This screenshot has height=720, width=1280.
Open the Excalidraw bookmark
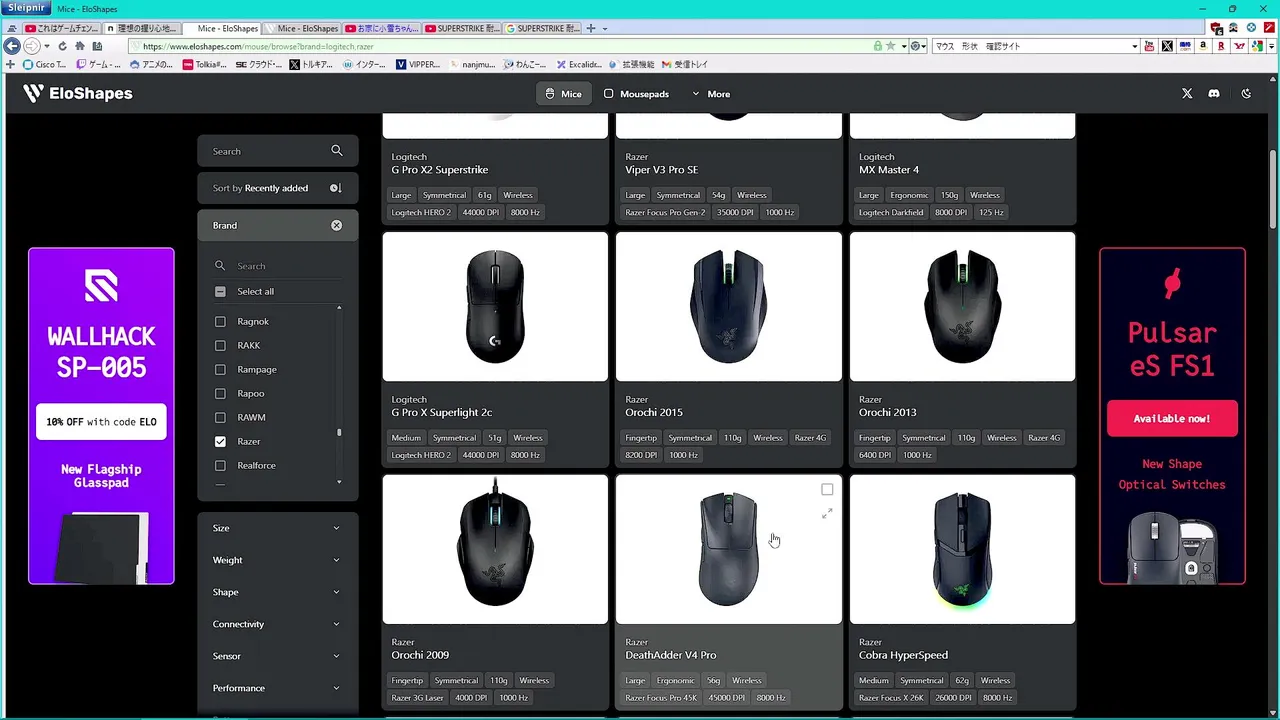579,64
